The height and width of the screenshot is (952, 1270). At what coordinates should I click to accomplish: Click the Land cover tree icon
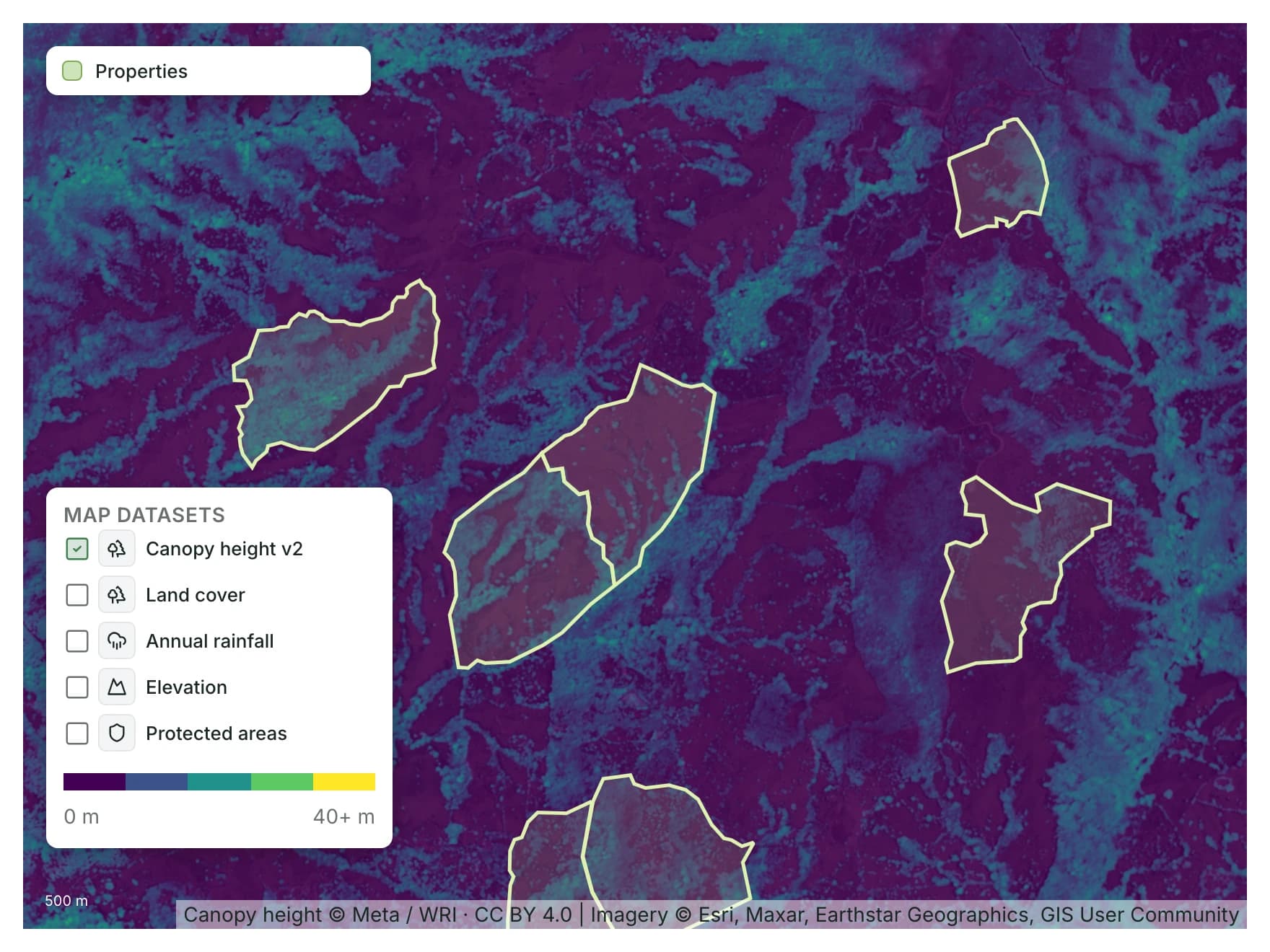point(117,595)
